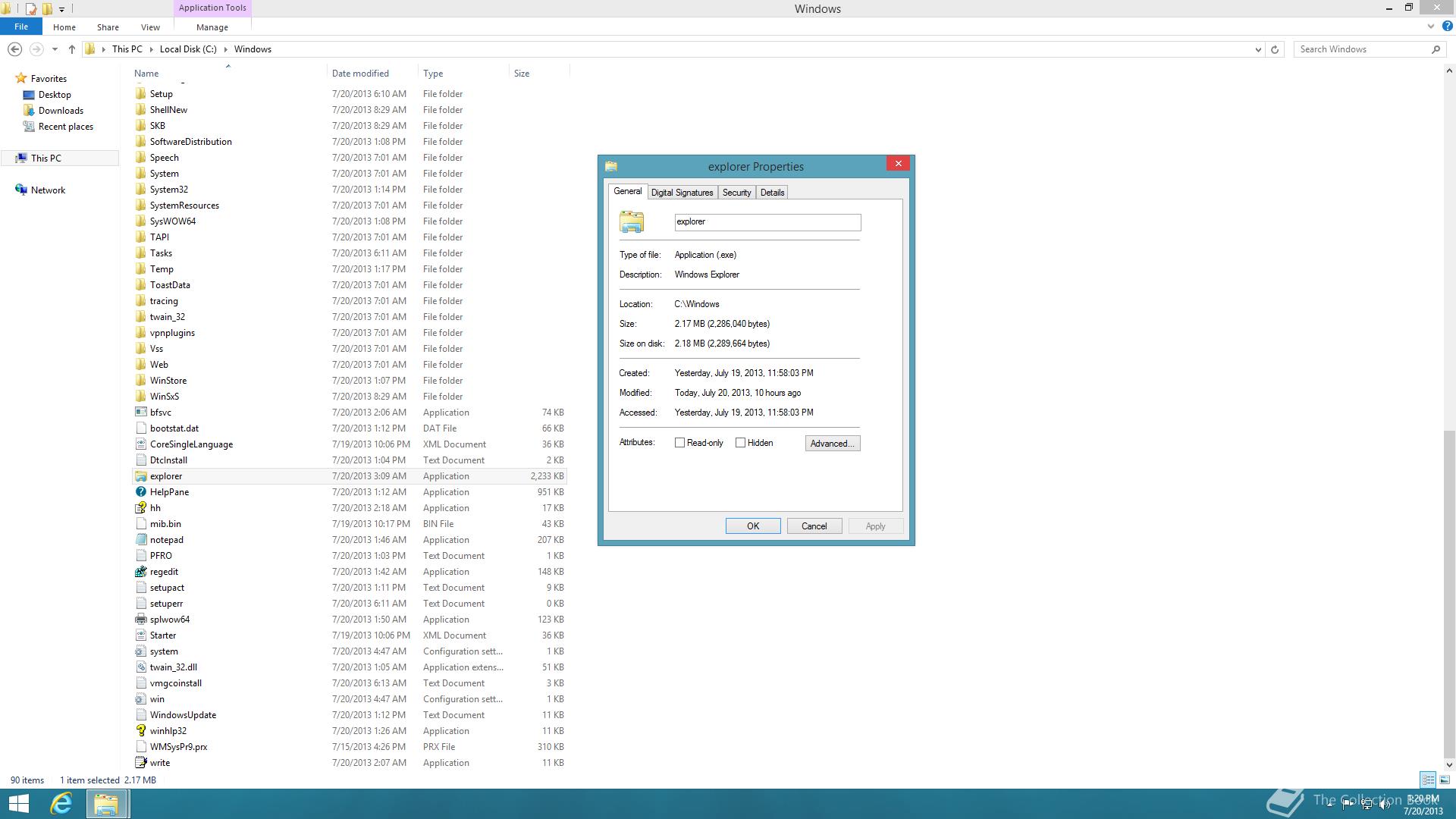The image size is (1456, 819).
Task: Click the winhlp32 application icon
Action: [x=140, y=731]
